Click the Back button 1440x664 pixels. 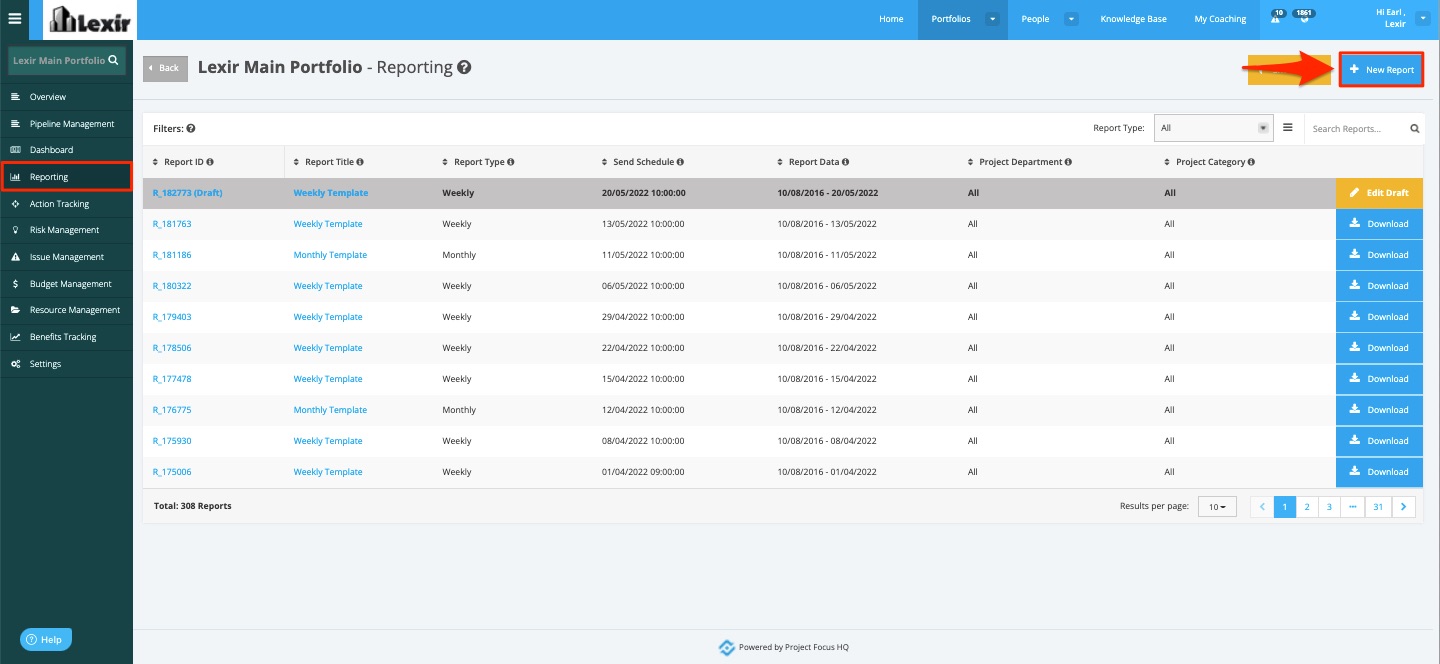coord(164,68)
